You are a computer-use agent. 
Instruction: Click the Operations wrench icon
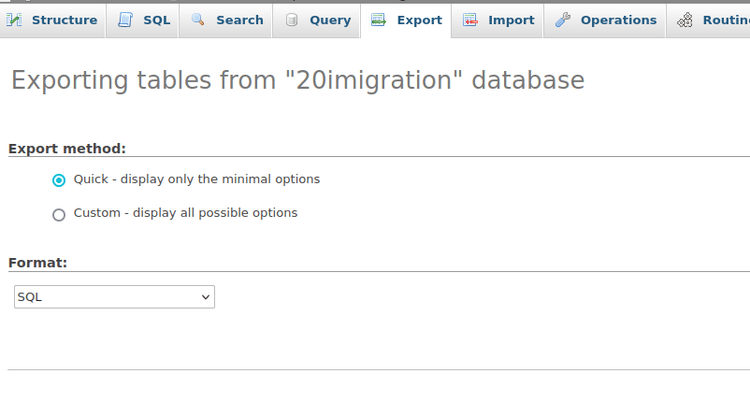pos(562,20)
